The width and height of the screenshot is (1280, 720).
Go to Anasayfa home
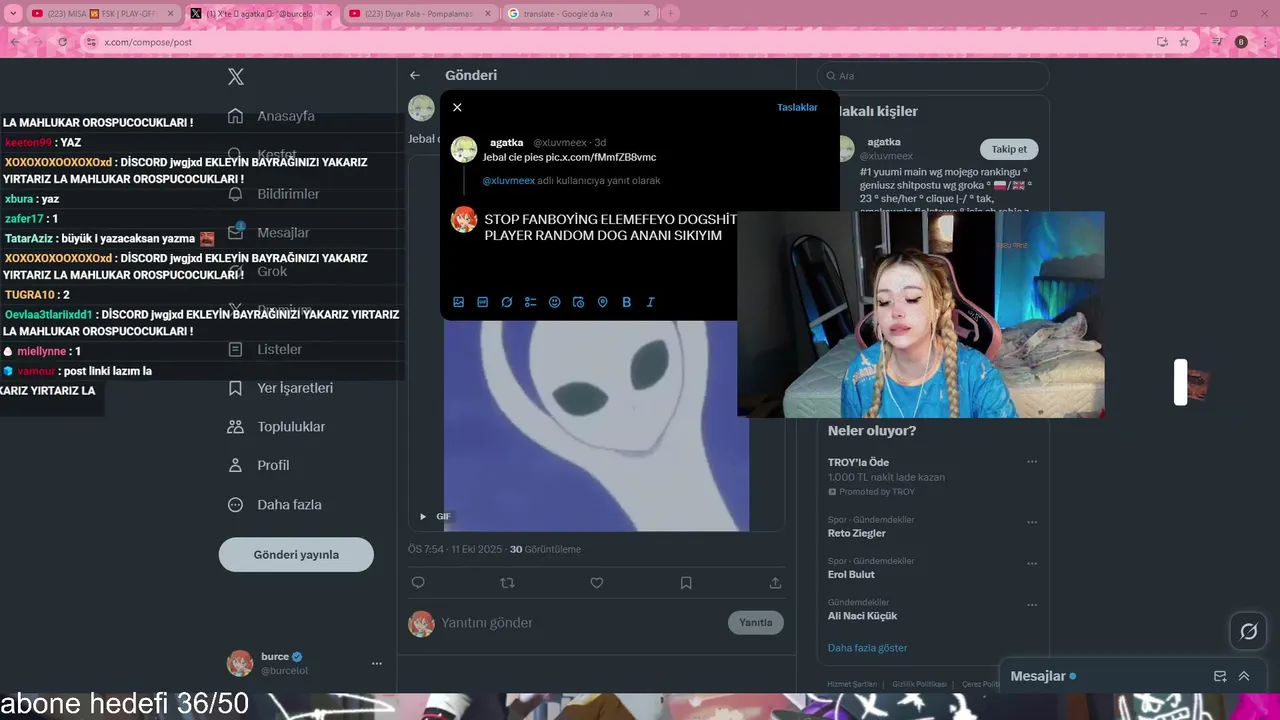(x=272, y=116)
